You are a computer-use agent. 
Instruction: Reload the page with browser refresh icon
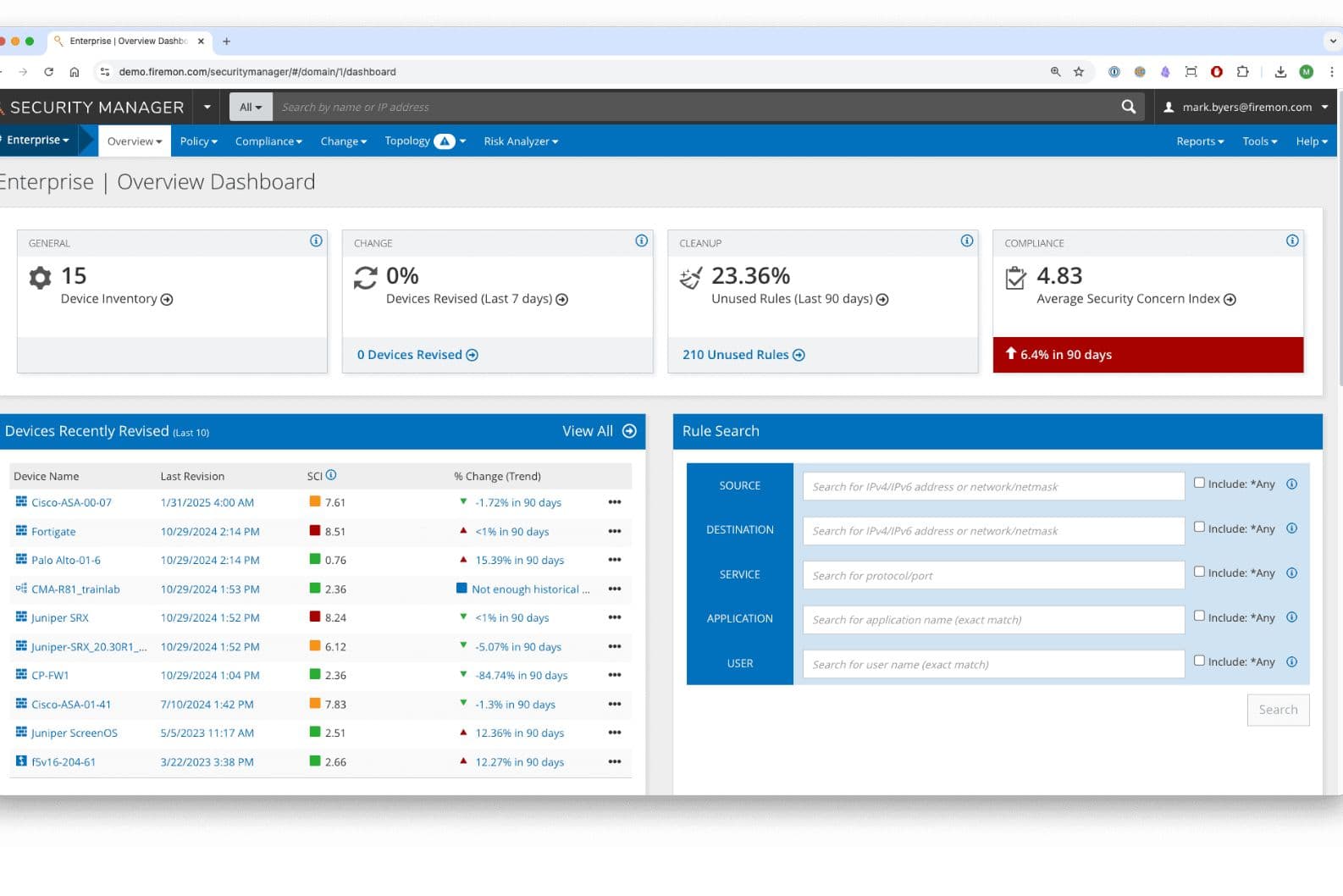coord(49,72)
